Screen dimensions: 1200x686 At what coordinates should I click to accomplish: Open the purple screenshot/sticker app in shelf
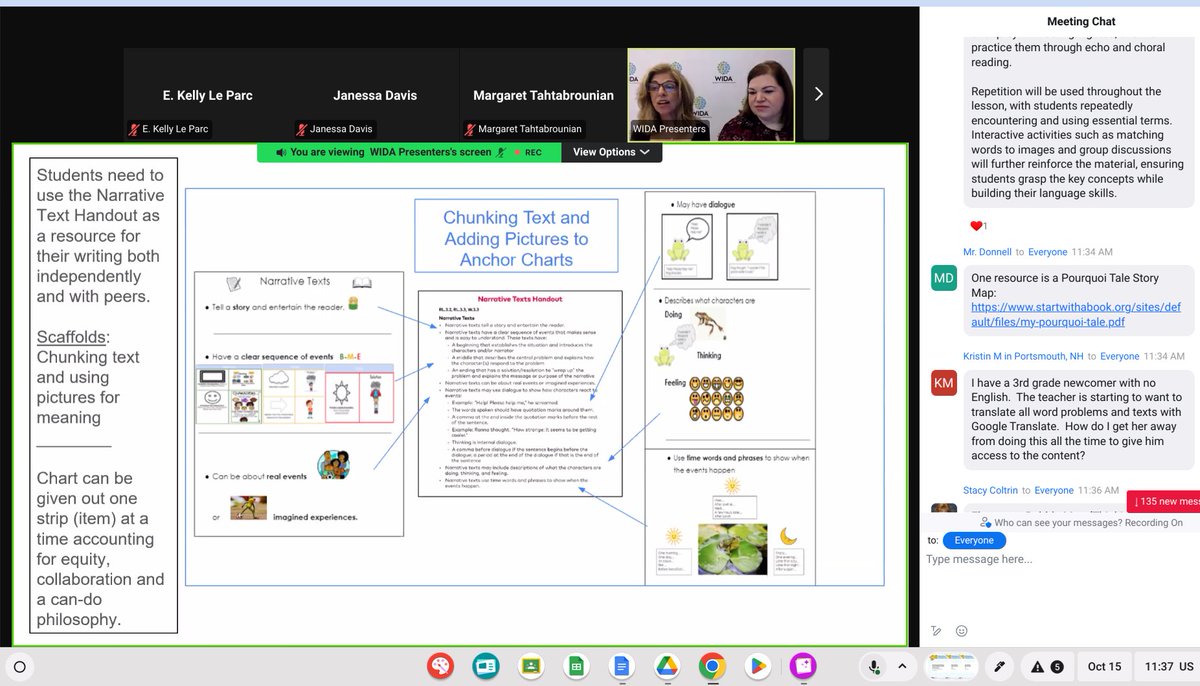(802, 666)
